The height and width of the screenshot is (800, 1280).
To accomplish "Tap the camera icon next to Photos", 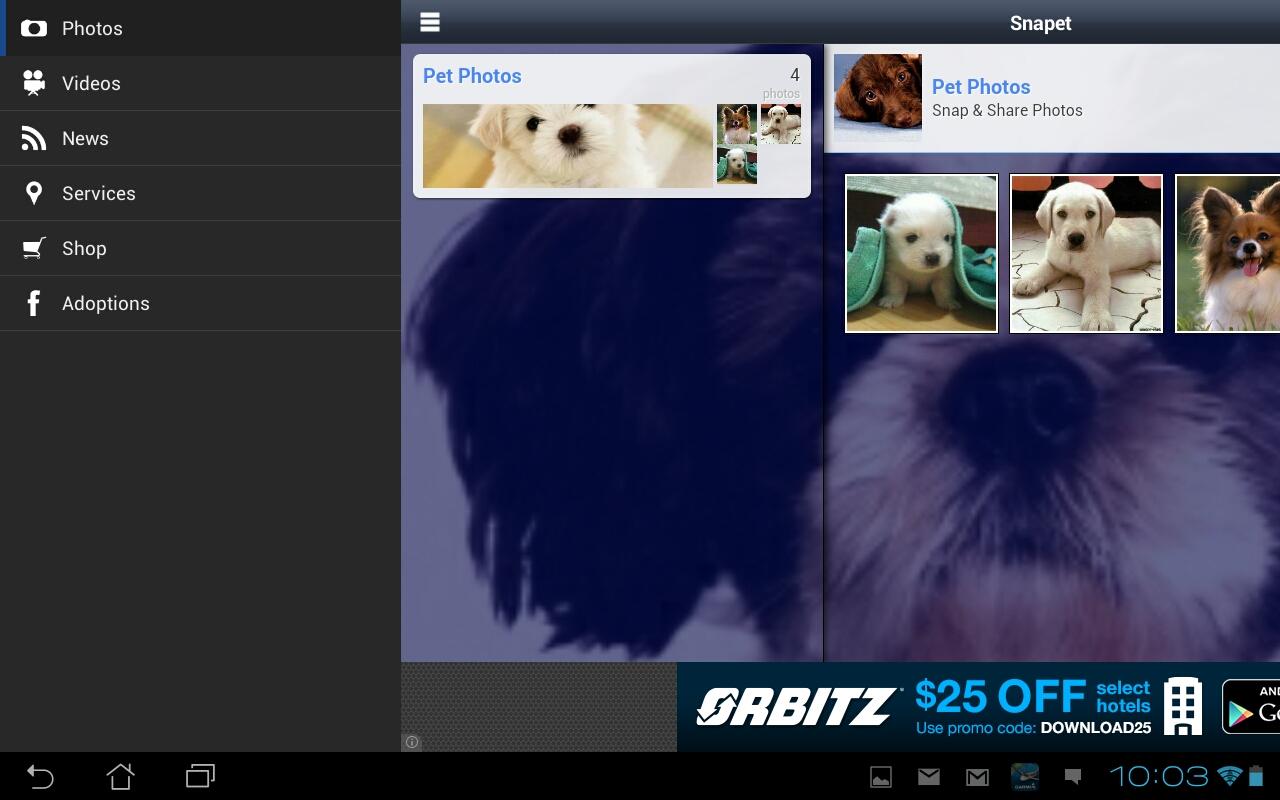I will [34, 28].
